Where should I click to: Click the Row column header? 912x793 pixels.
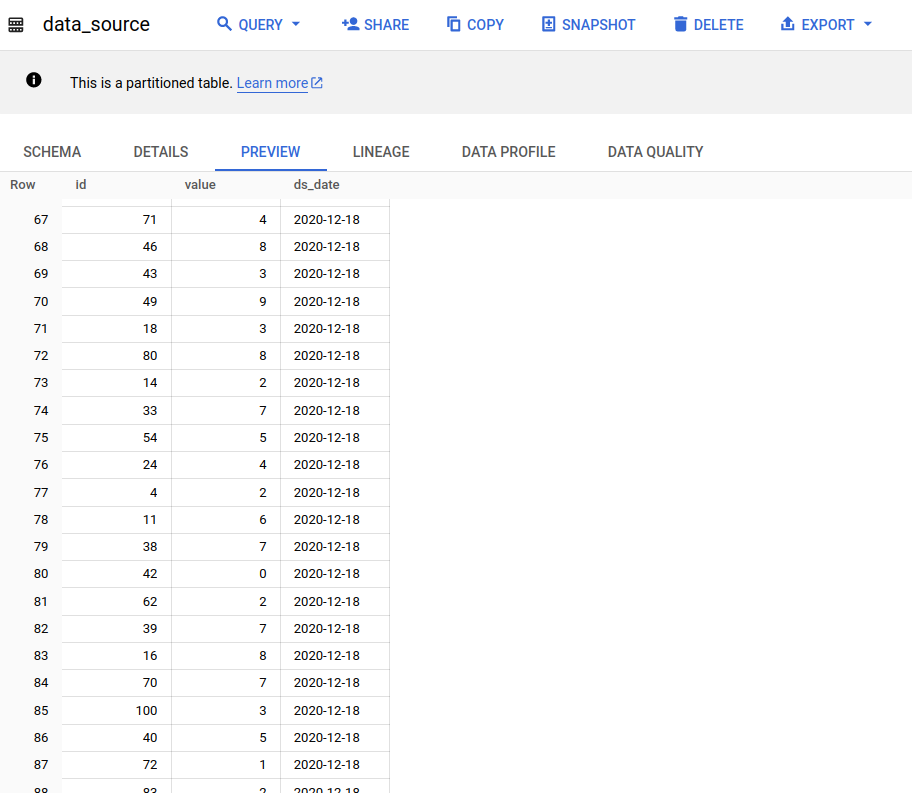point(23,184)
